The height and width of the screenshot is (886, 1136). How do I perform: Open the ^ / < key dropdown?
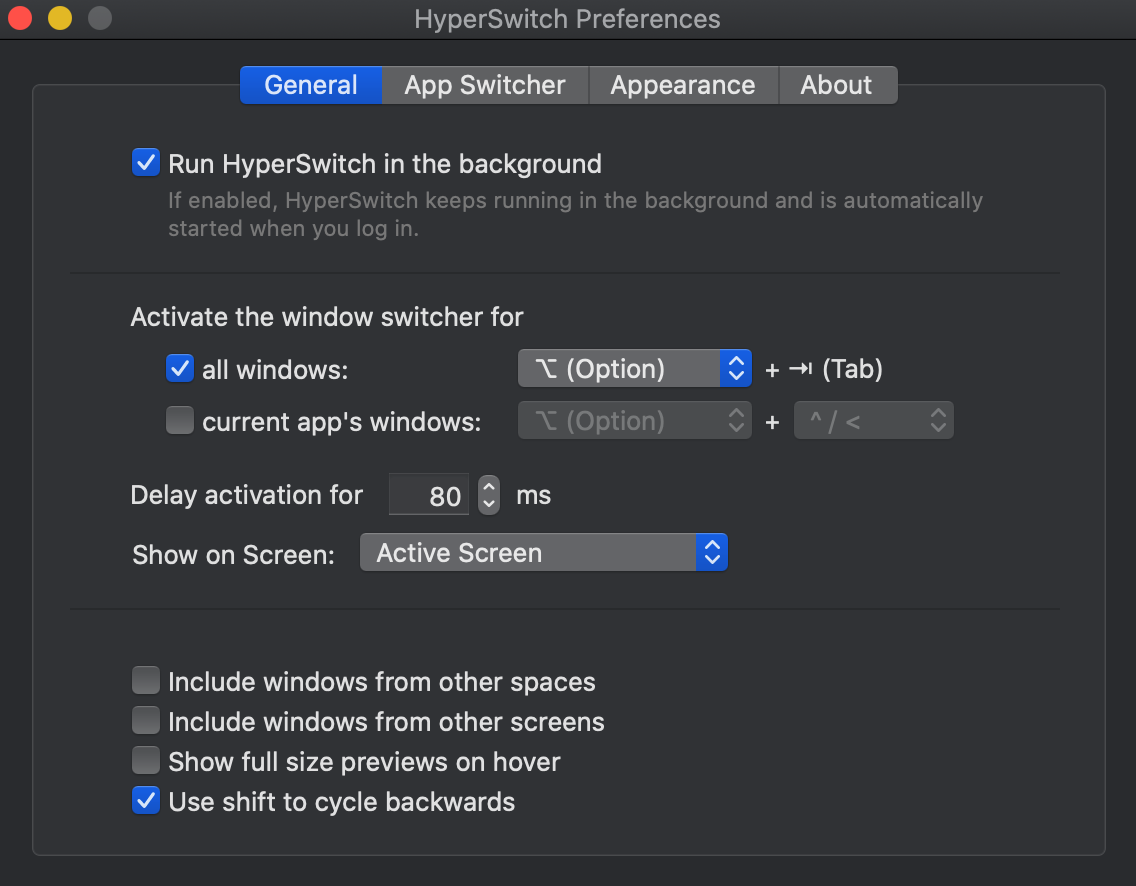tap(874, 421)
